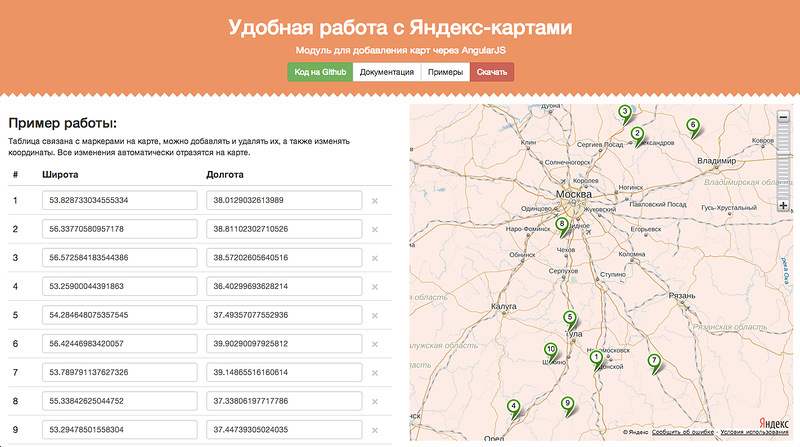Image resolution: width=800 pixels, height=447 pixels.
Task: Click map marker number 1
Action: pyautogui.click(x=595, y=360)
